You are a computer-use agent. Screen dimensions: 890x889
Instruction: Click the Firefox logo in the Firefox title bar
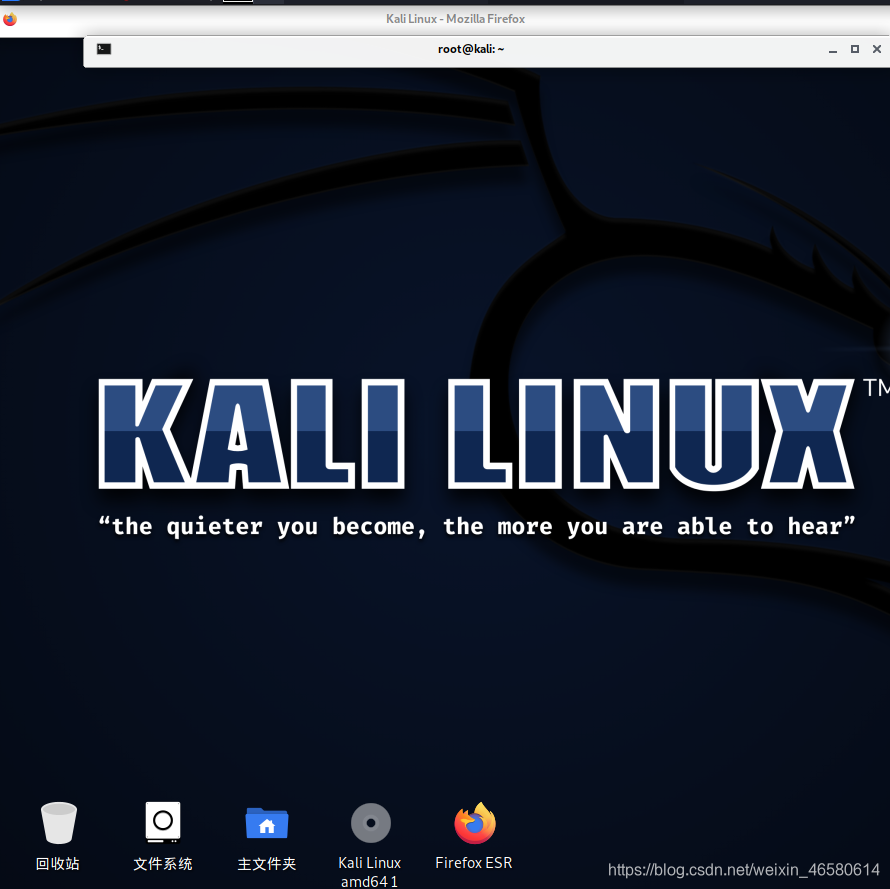pyautogui.click(x=10, y=19)
